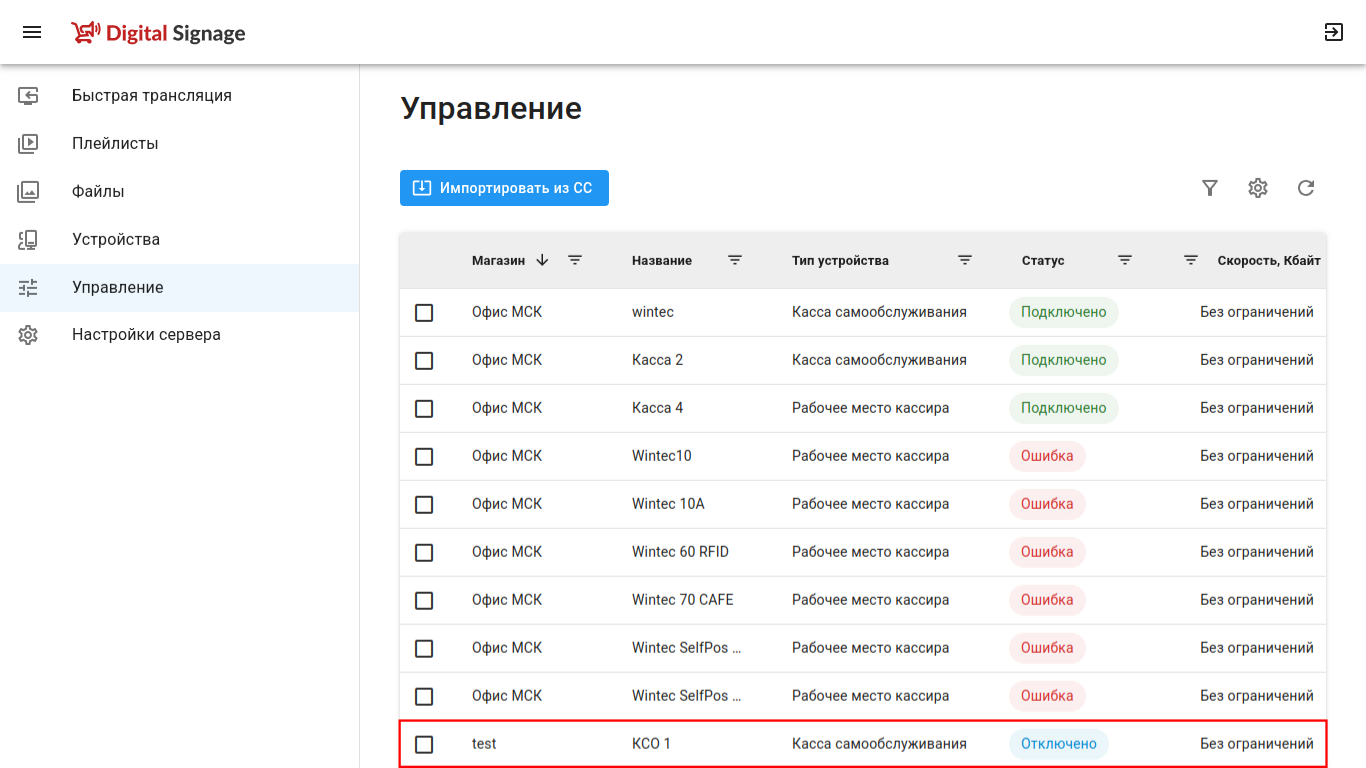Select checkbox for Касса 4 row
Image resolution: width=1366 pixels, height=768 pixels.
click(x=424, y=409)
